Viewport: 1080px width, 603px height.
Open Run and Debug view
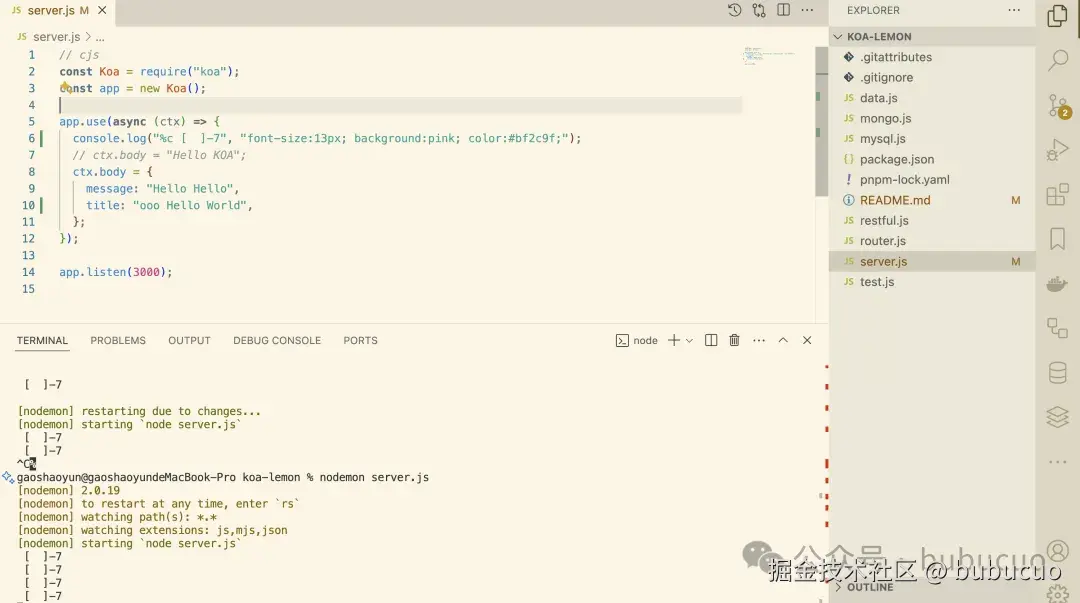1057,150
